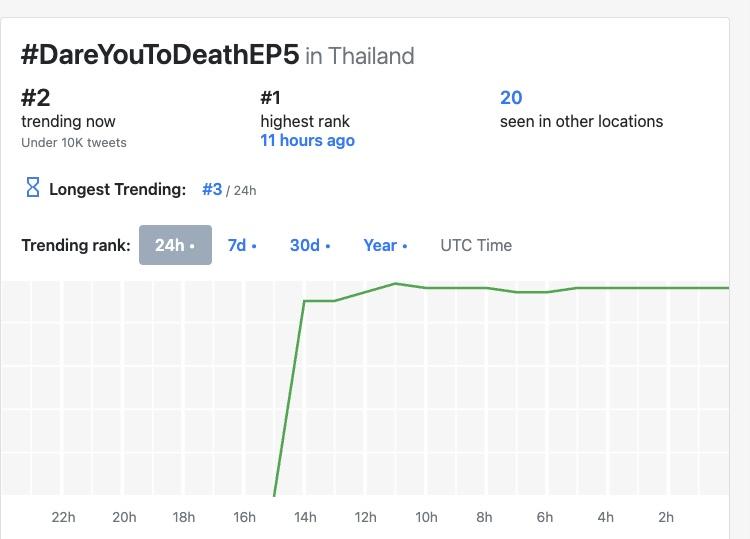
Task: Click the green line peak on the chart
Action: coord(396,283)
